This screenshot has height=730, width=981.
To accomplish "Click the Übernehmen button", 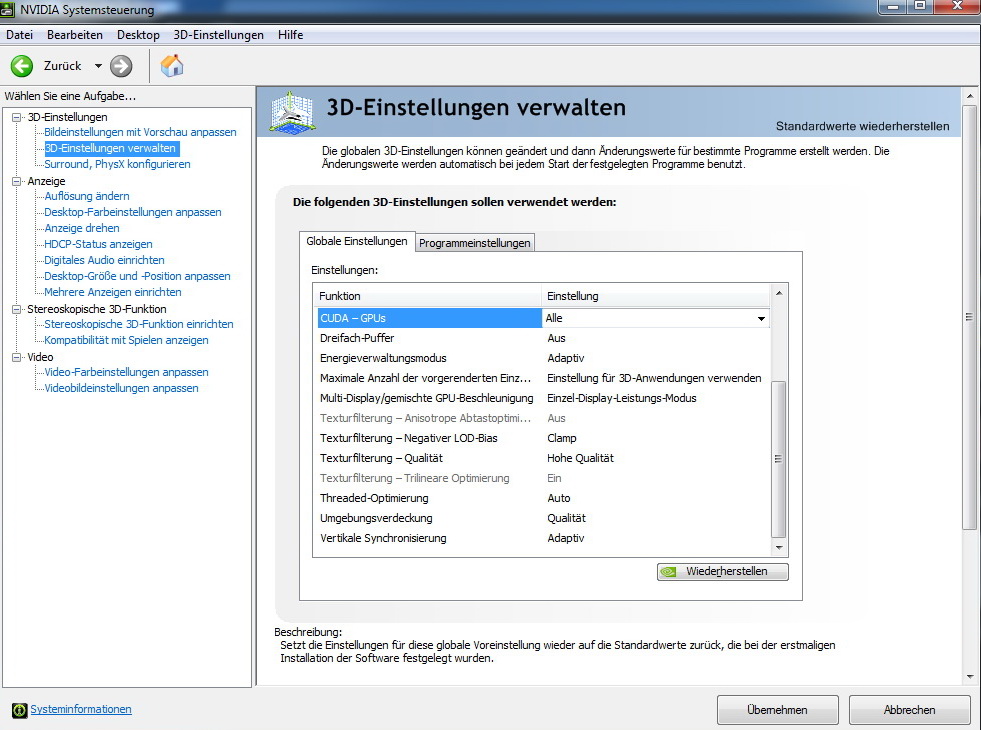I will (x=778, y=710).
